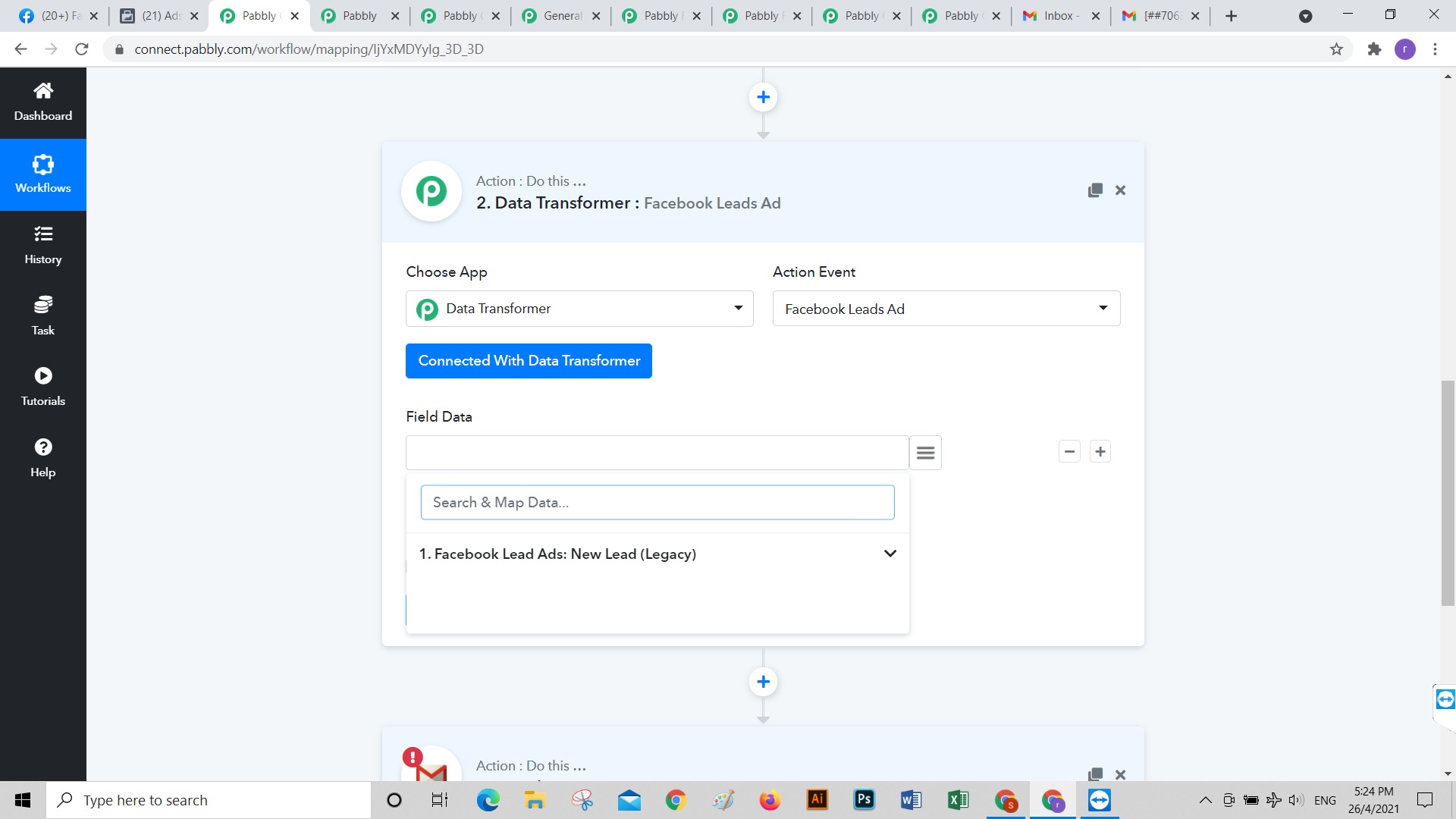
Task: Clone the Data Transformer action step
Action: [x=1095, y=190]
